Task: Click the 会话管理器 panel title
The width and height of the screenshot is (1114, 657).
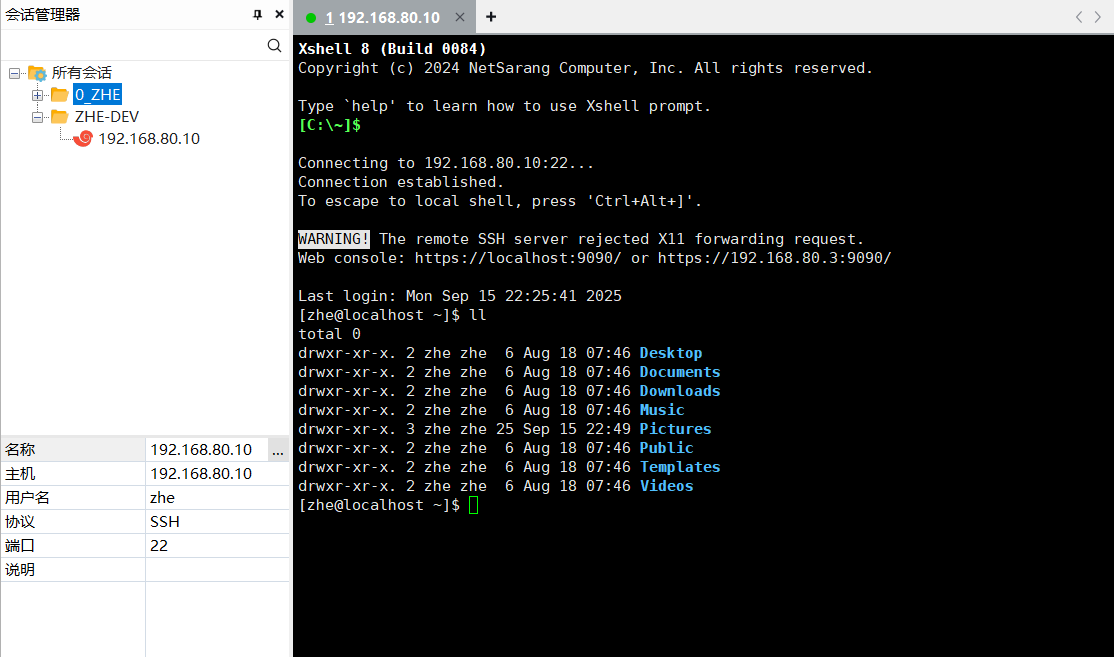Action: click(x=43, y=14)
